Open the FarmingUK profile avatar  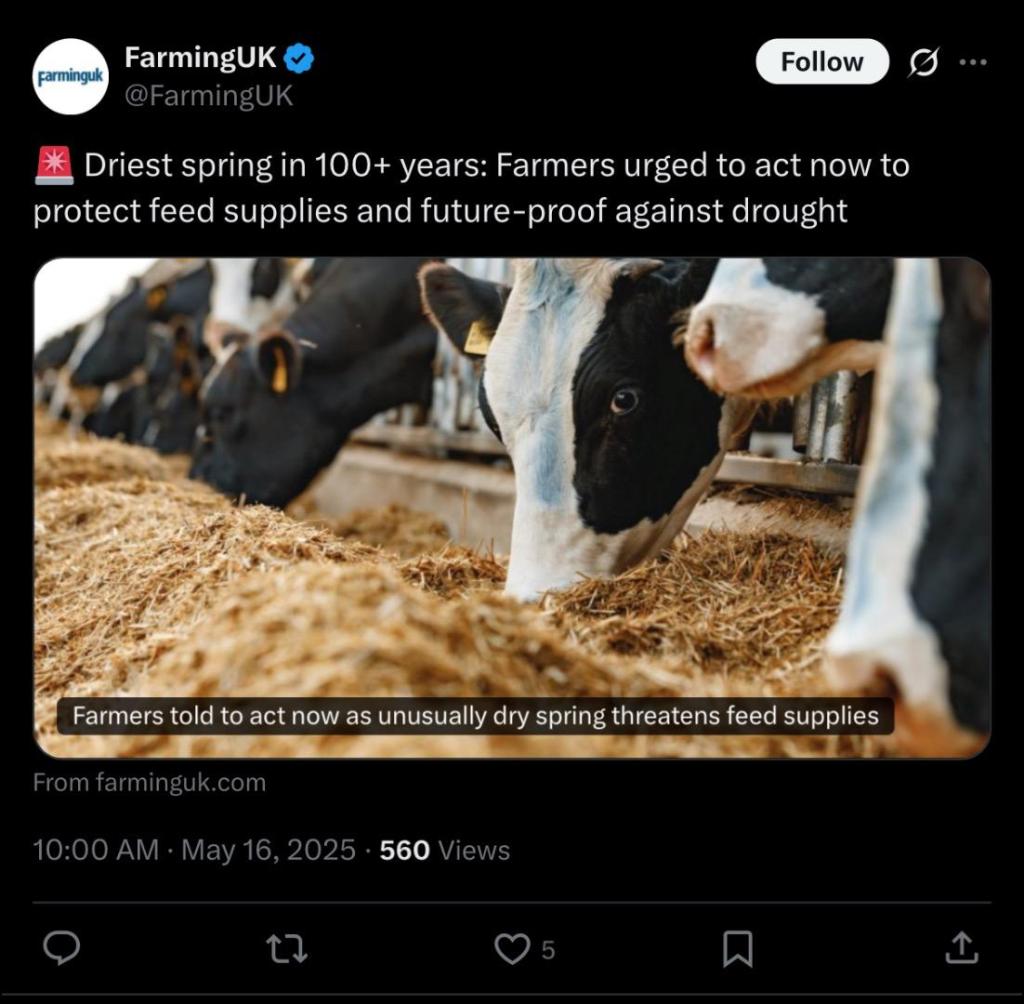point(69,76)
